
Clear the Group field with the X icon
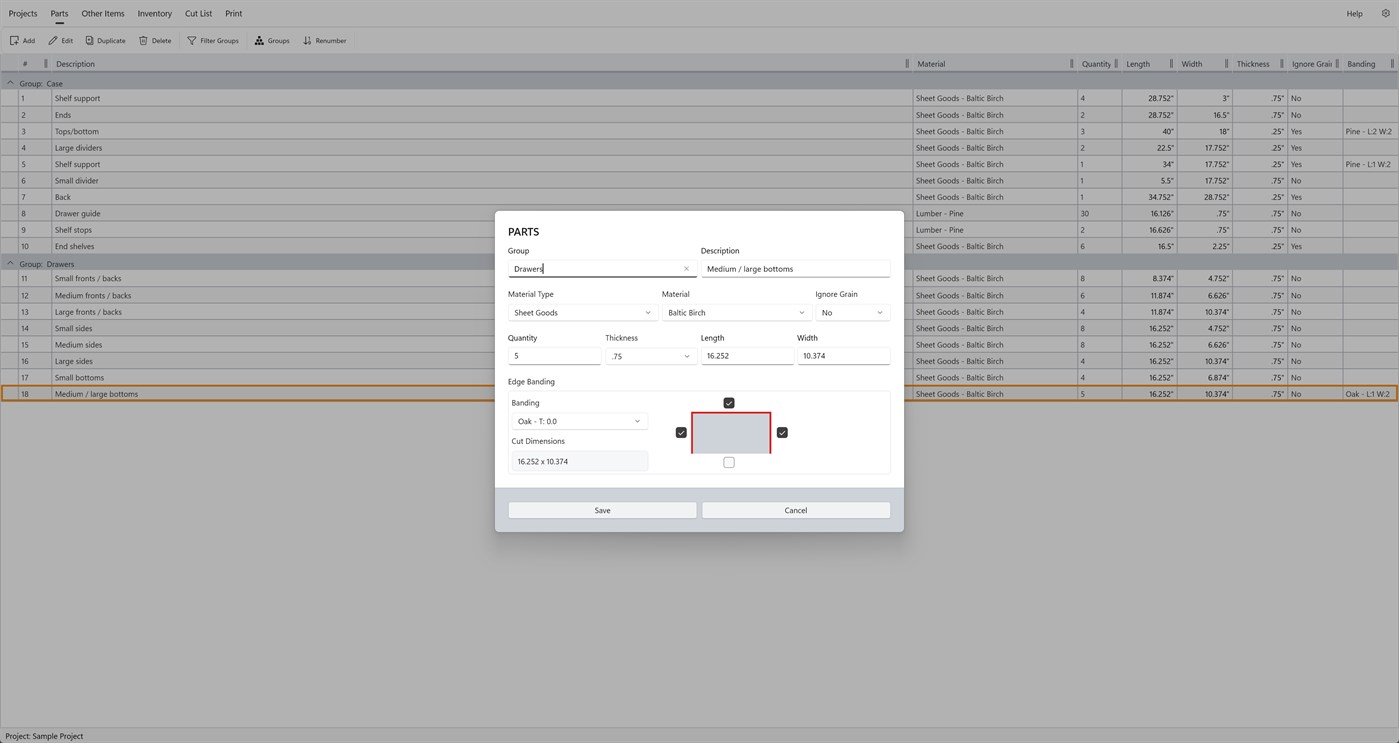tap(686, 269)
